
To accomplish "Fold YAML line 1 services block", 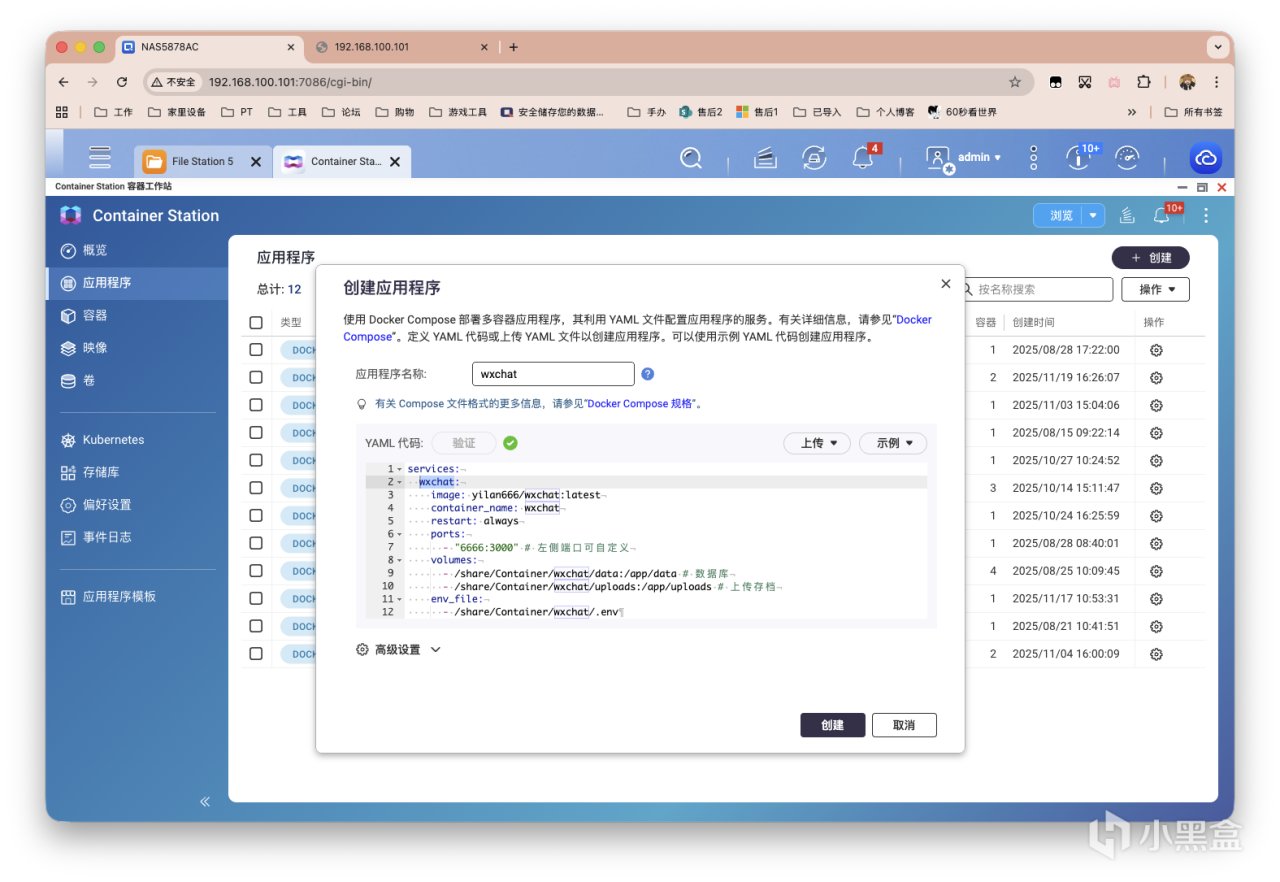I will tap(400, 469).
